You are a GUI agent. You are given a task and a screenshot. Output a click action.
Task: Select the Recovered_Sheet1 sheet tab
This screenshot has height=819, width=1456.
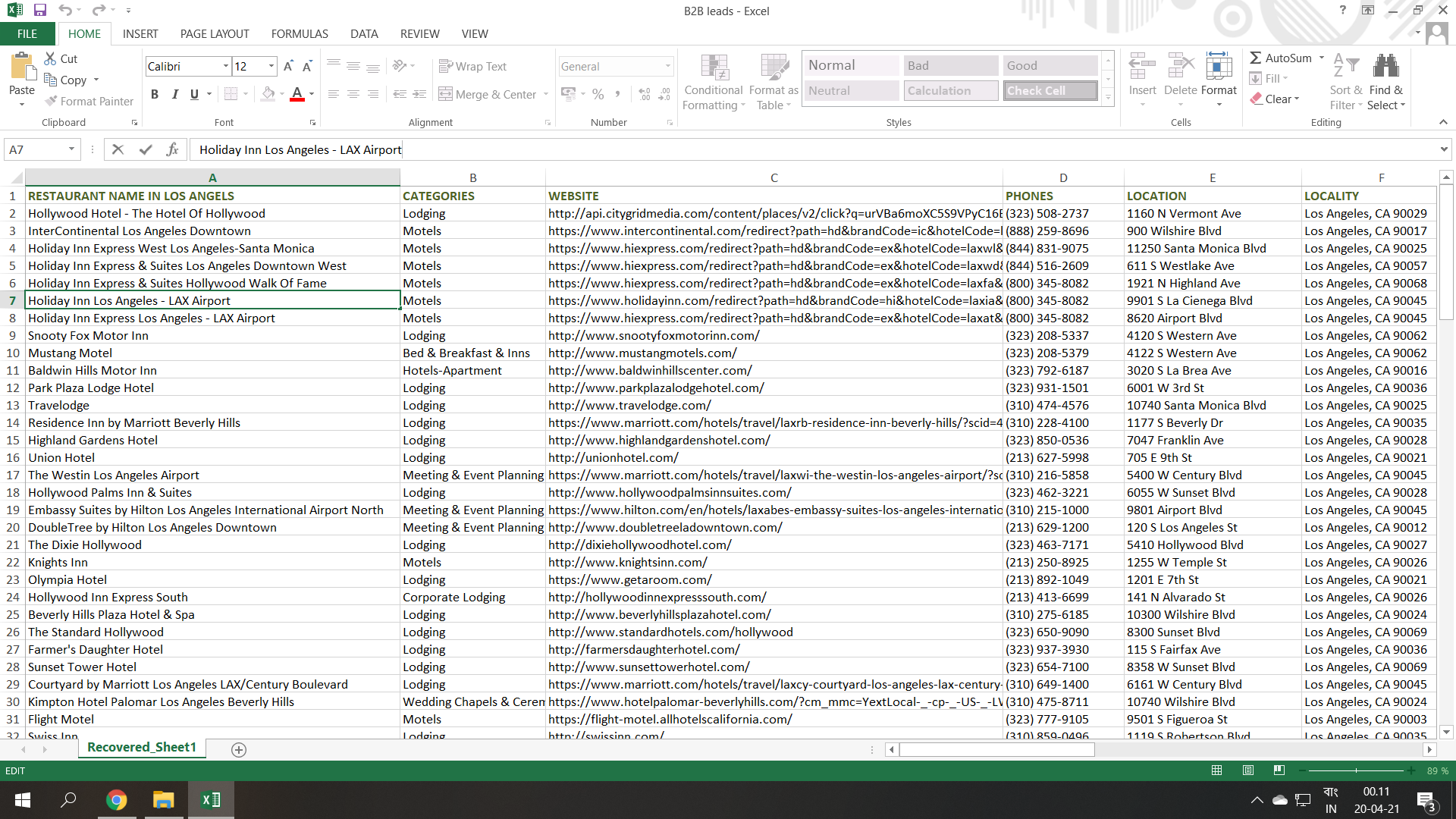pos(142,748)
